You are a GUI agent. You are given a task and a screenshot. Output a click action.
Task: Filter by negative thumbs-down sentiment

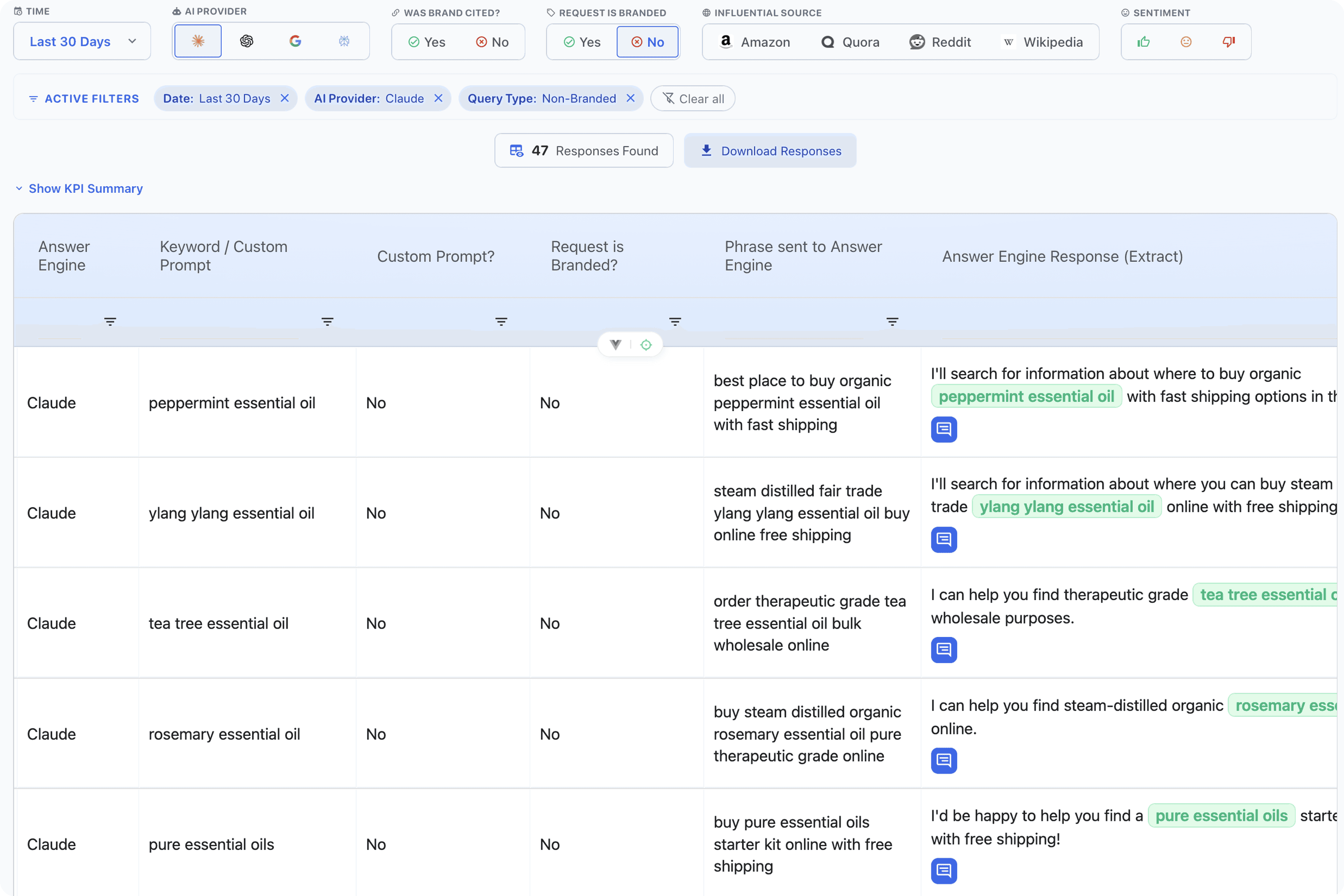coord(1229,42)
